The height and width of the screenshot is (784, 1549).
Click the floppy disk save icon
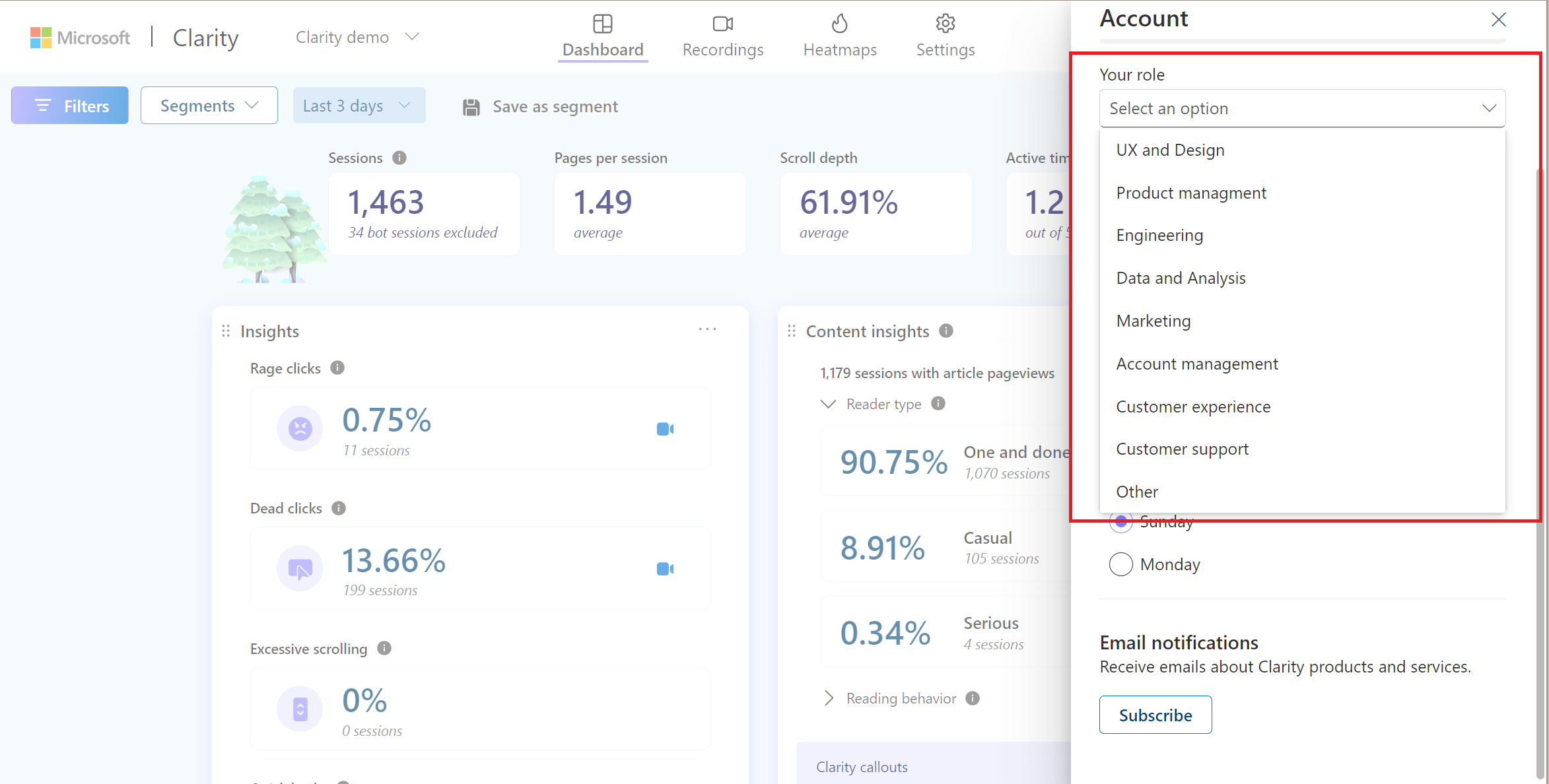click(x=471, y=107)
